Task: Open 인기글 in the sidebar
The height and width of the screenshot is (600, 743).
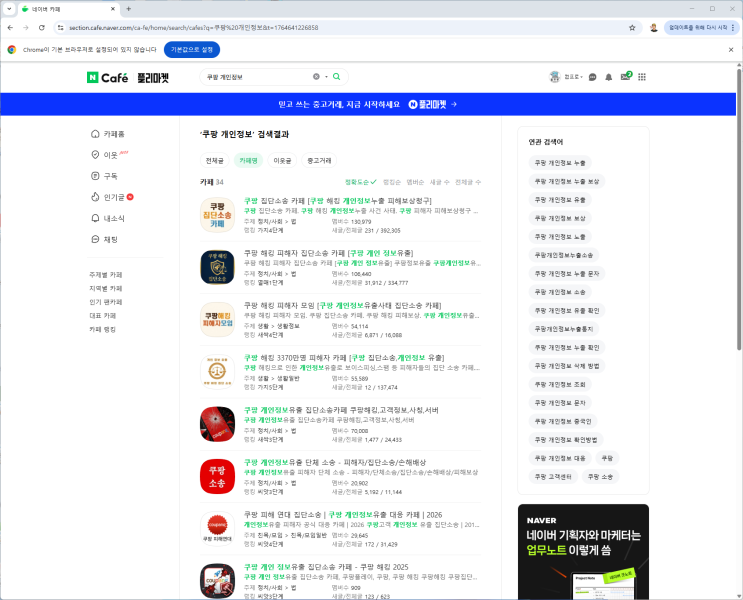Action: click(112, 197)
